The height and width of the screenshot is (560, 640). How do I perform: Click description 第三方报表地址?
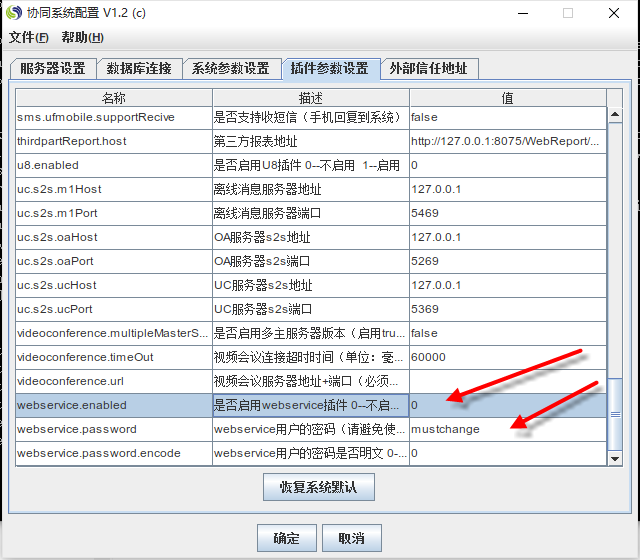[311, 142]
